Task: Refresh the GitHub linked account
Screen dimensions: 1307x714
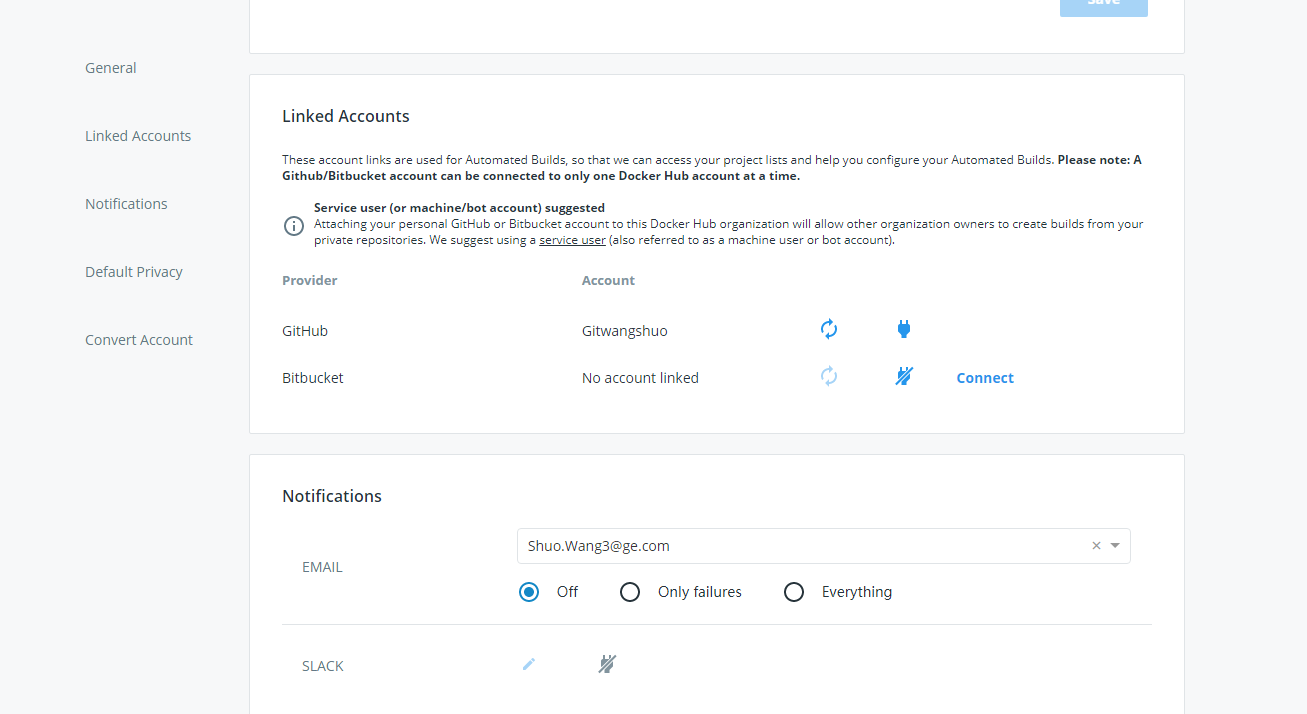Action: [829, 329]
